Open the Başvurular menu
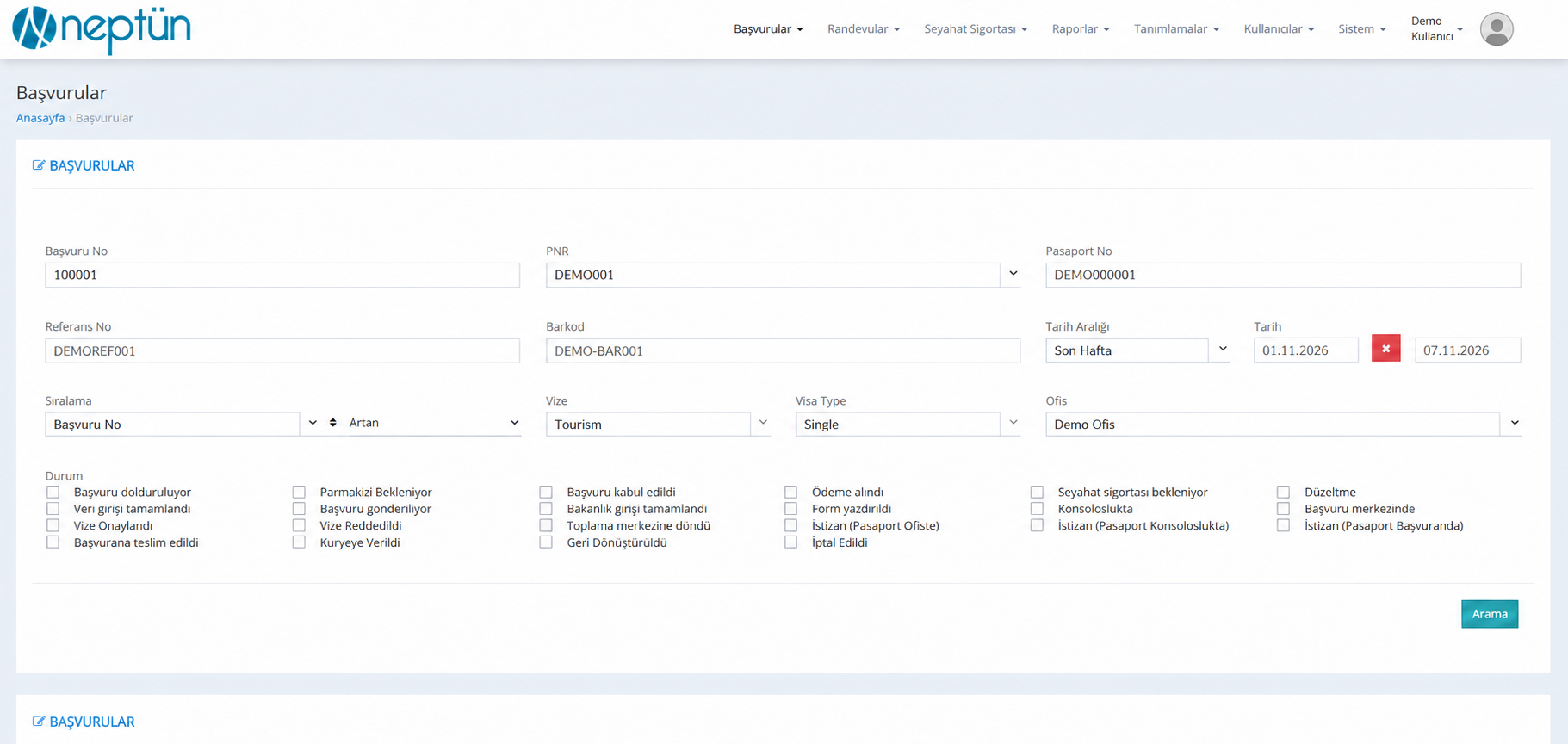 (x=768, y=29)
